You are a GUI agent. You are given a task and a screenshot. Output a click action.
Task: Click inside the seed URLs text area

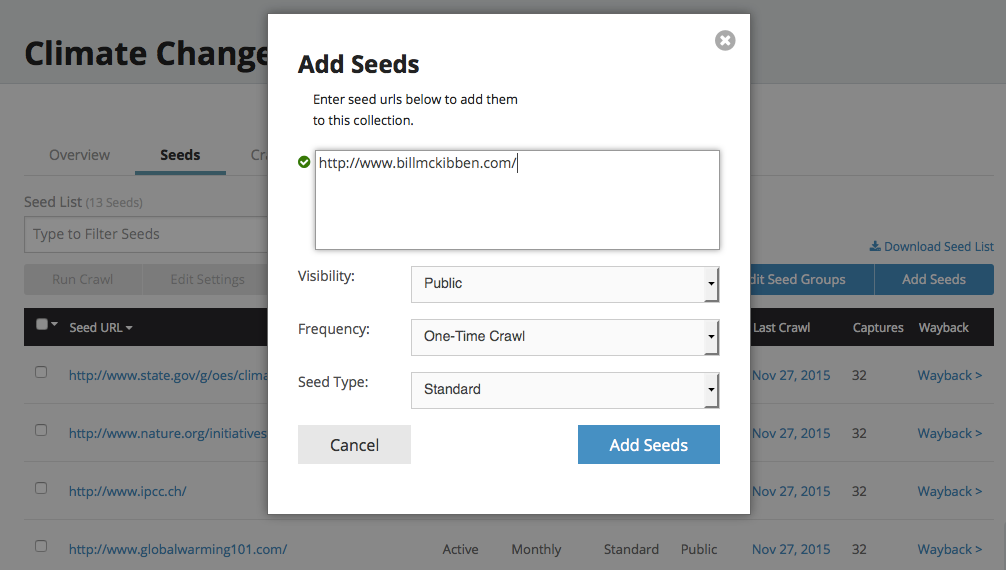(x=517, y=205)
